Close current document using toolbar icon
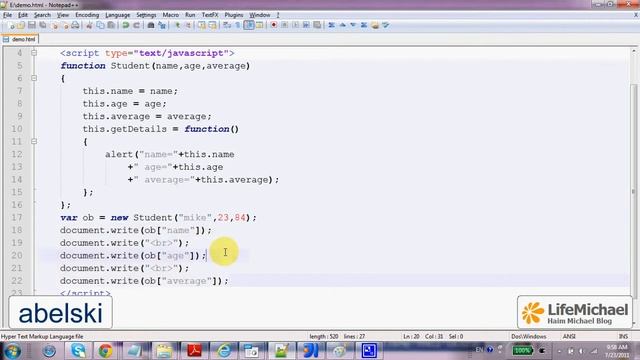Screen dimensions: 640x360 [54, 25]
